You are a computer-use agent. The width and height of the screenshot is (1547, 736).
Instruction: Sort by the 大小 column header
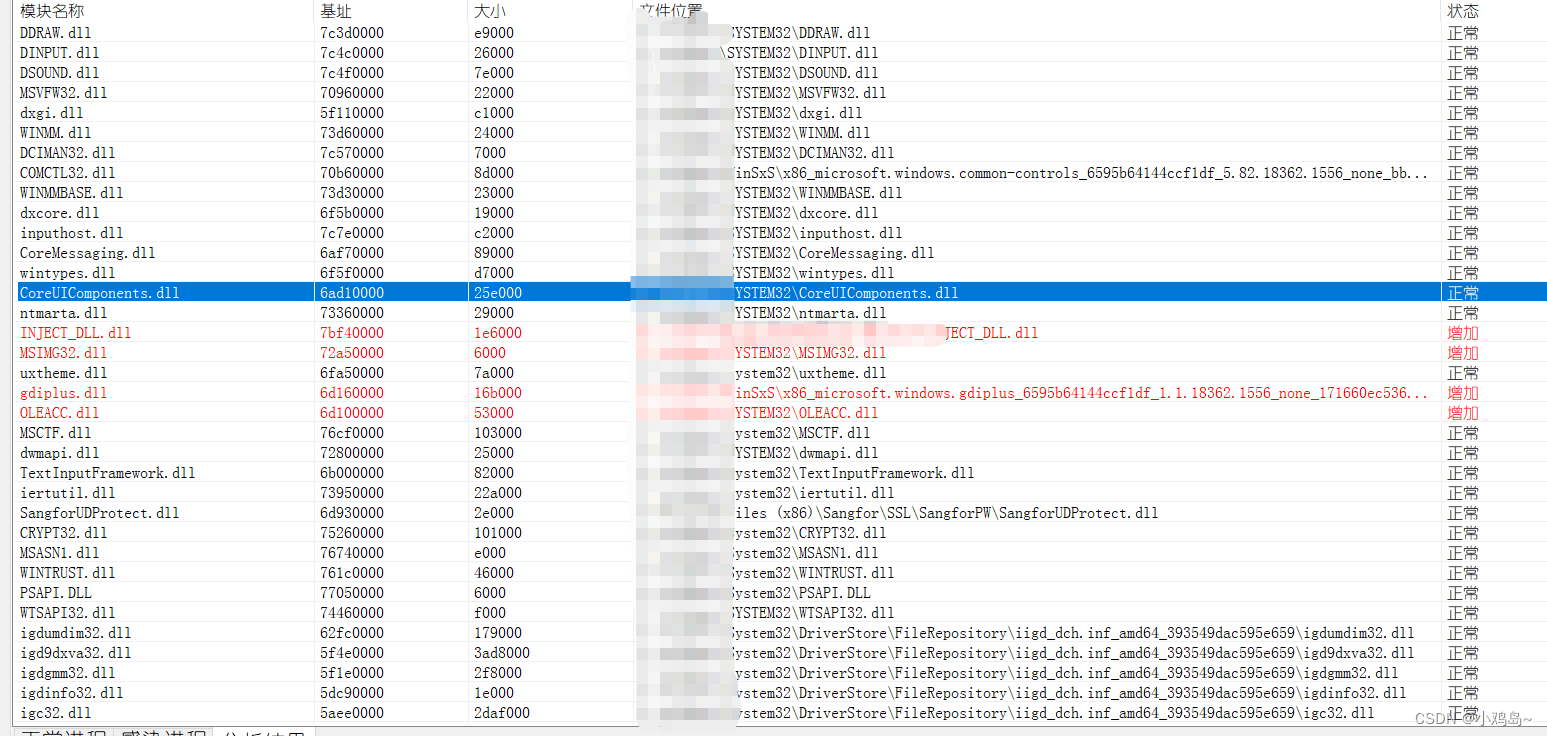[x=490, y=11]
